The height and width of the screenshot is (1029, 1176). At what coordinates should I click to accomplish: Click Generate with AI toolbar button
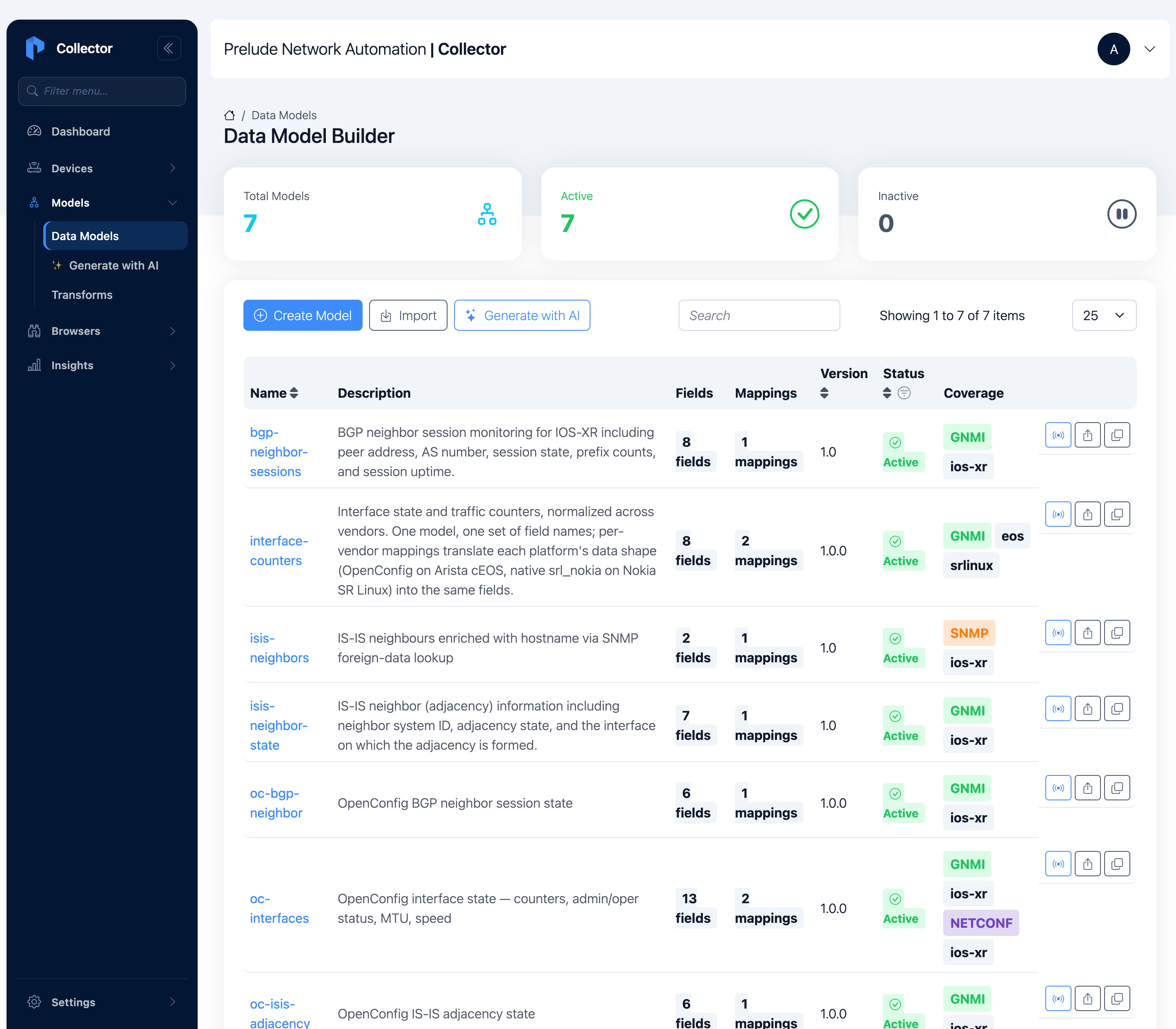click(521, 316)
